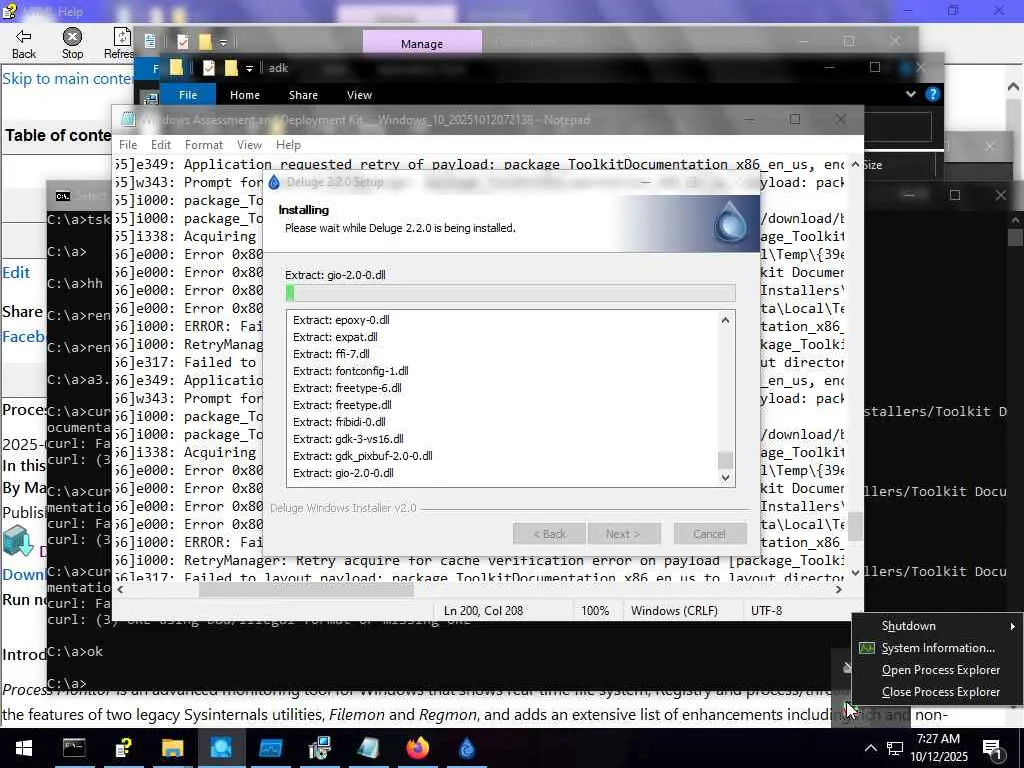Choose Open Process Explorer menu item
Viewport: 1024px width, 768px height.
click(940, 670)
